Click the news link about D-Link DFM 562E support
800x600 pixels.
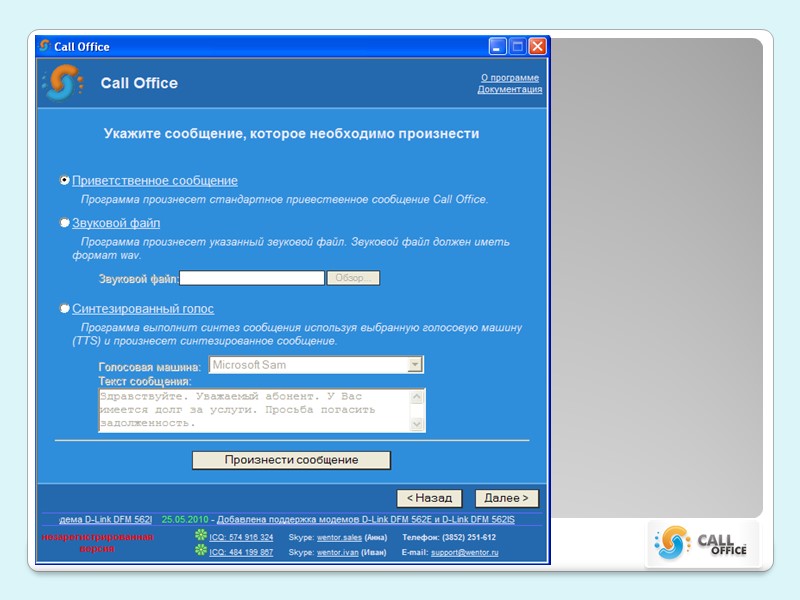point(366,519)
